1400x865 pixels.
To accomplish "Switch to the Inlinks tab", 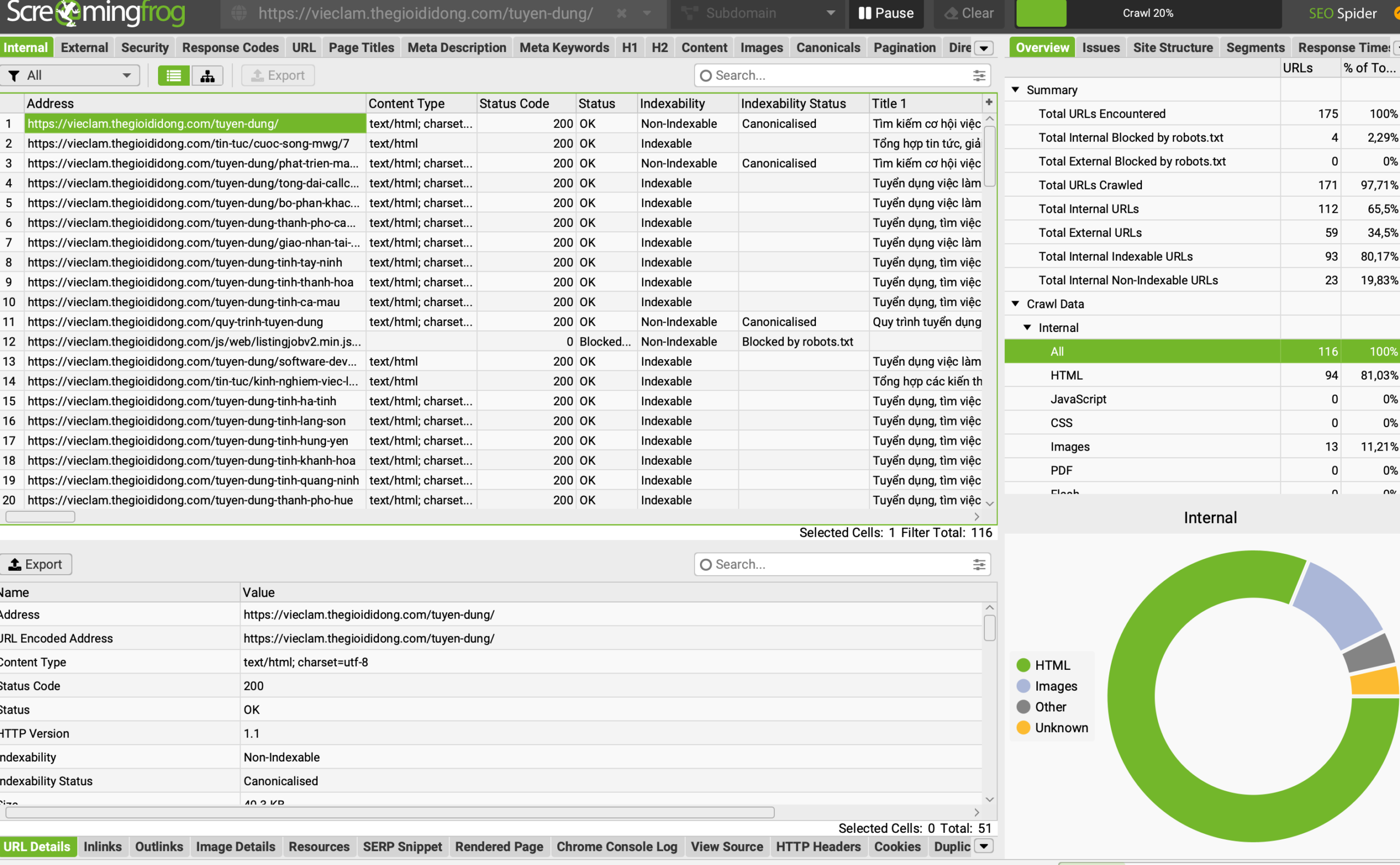I will 102,847.
